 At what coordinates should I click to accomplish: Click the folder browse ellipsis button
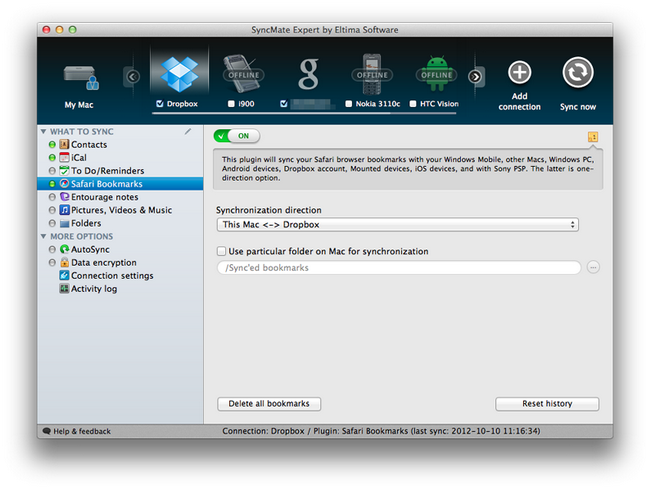(593, 267)
